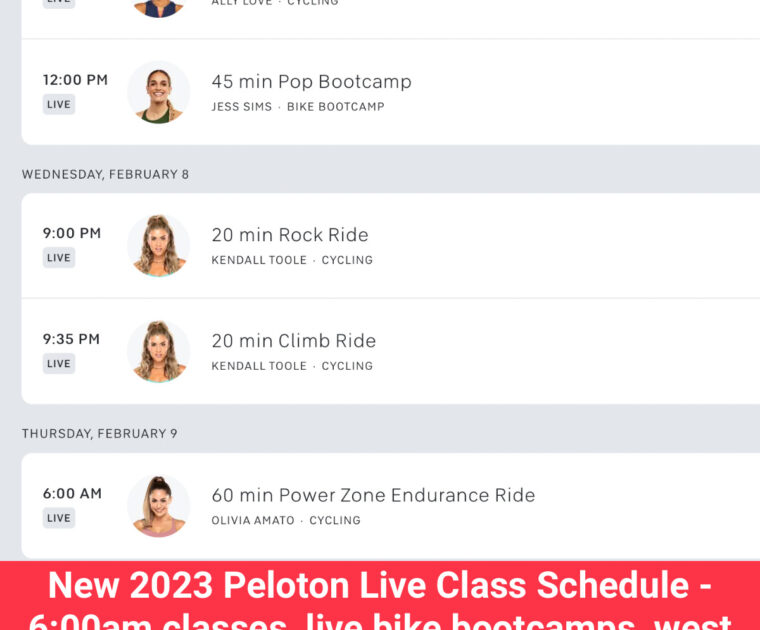Screen dimensions: 760x630
Task: Open the 20 min Rock Ride class
Action: point(290,235)
